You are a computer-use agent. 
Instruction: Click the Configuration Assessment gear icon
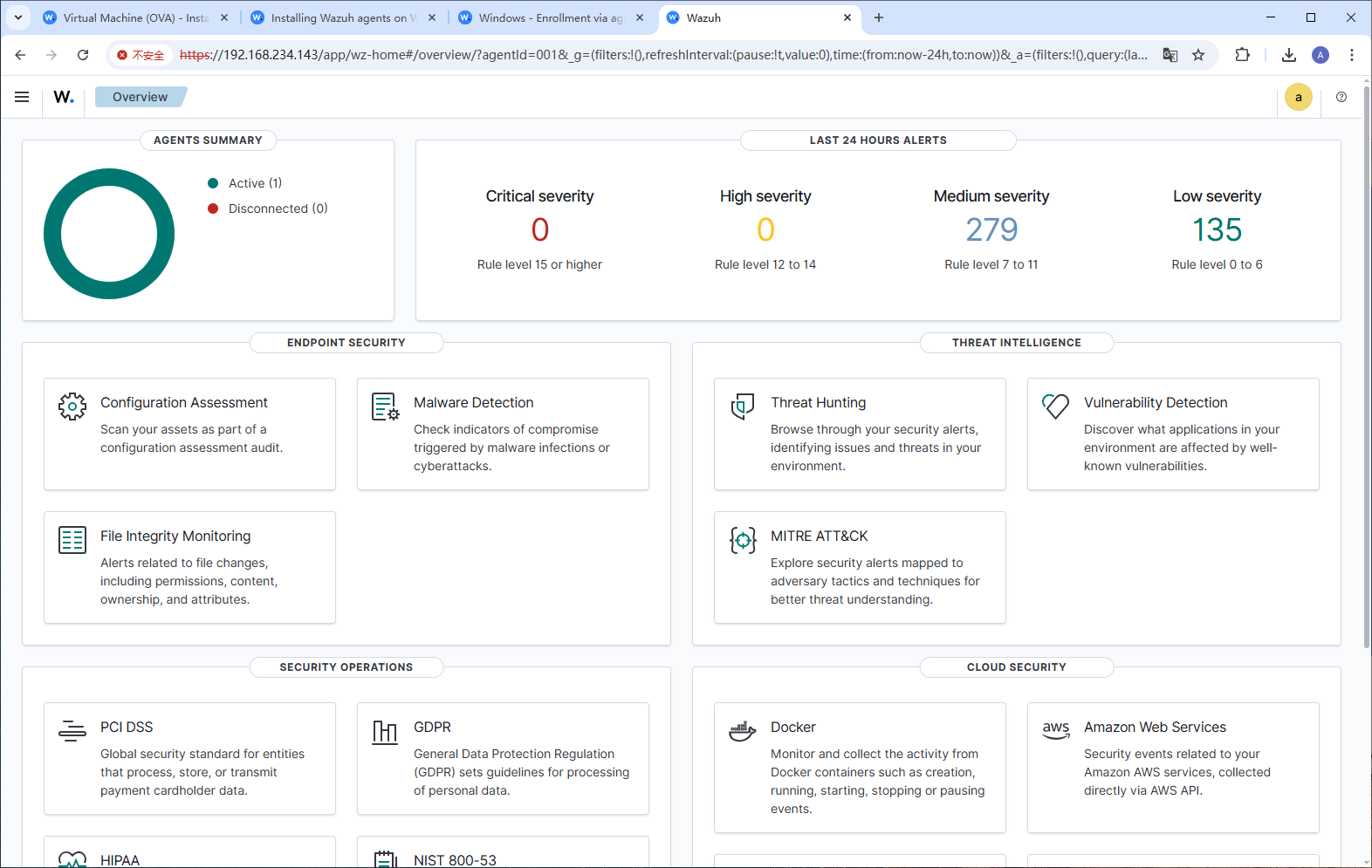[72, 406]
